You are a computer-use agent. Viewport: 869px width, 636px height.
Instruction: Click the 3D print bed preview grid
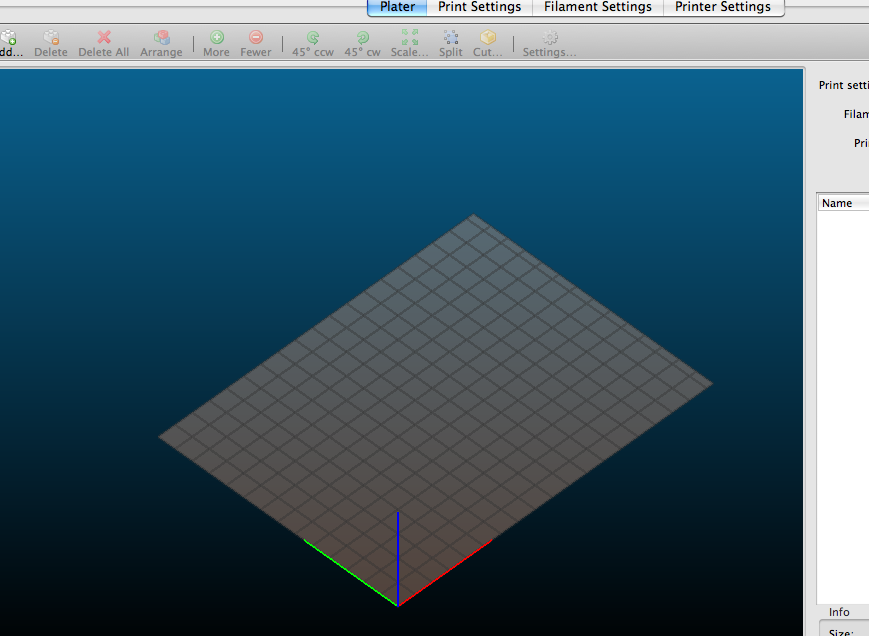coord(435,410)
